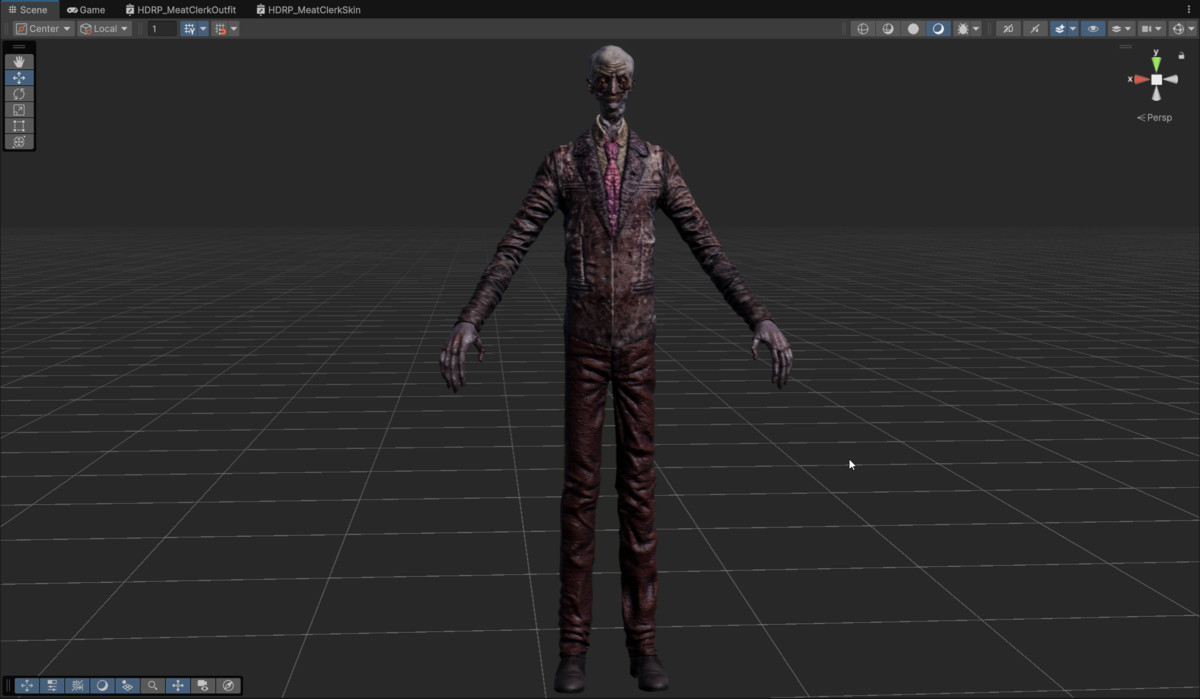
Task: Click the debug draw mode bug icon
Action: (x=962, y=29)
